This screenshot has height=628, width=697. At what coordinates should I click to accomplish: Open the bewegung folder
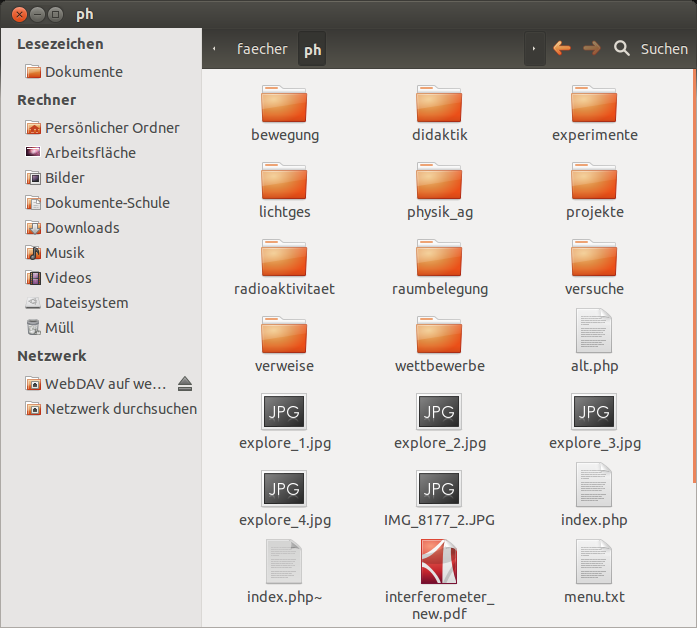click(x=284, y=105)
